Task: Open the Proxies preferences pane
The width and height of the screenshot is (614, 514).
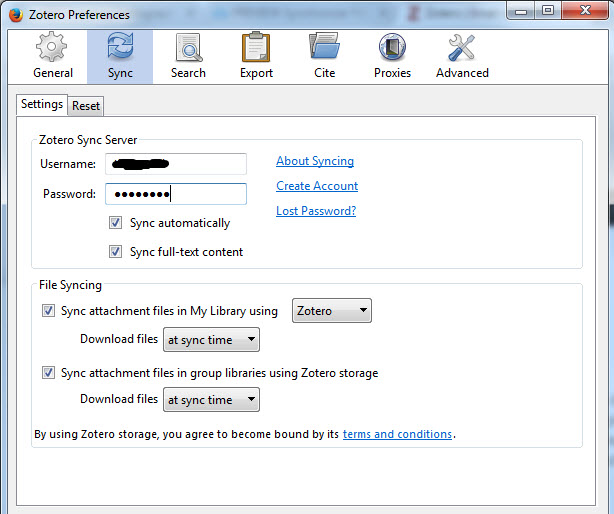Action: pos(392,56)
